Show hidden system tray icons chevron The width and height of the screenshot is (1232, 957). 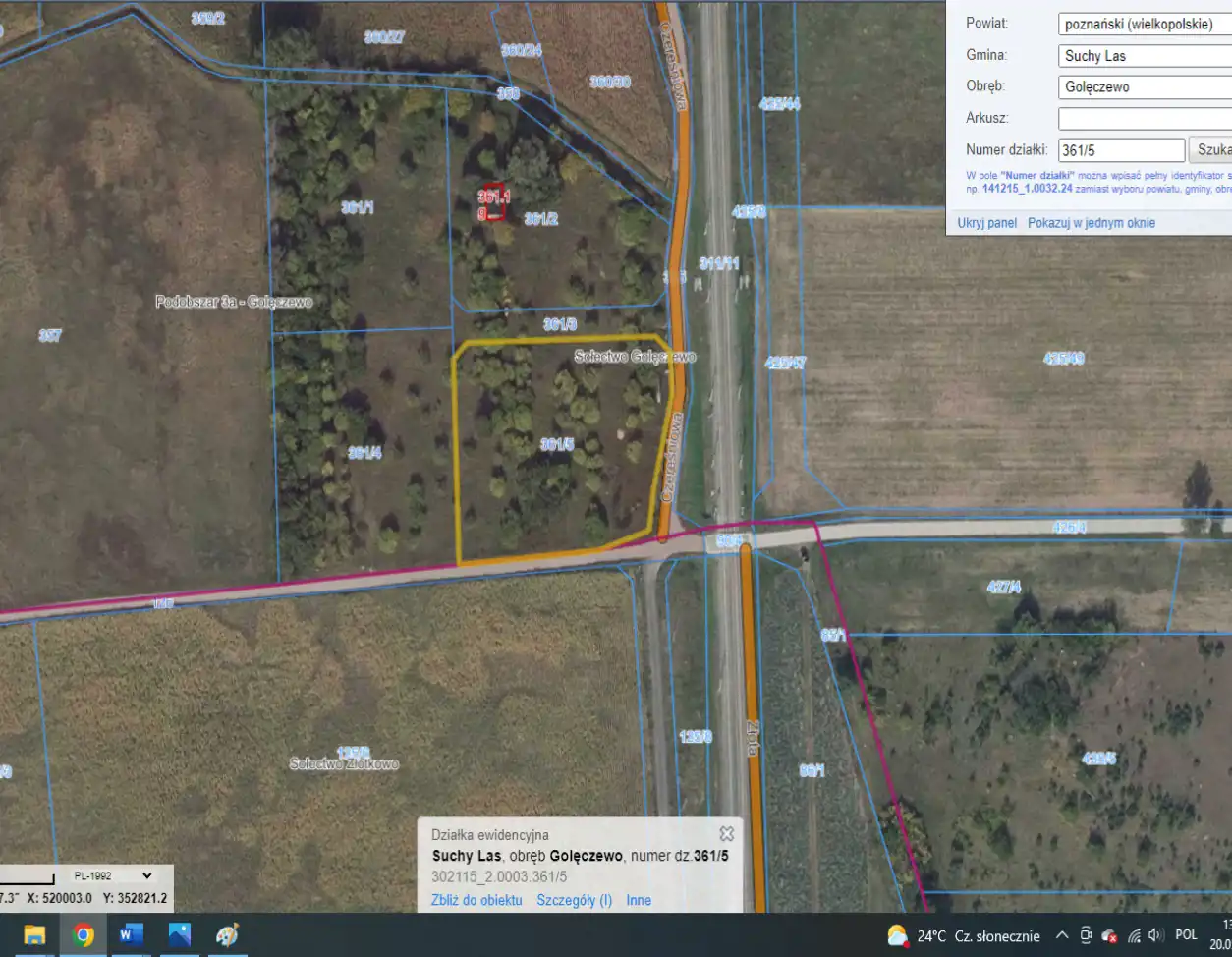tap(1062, 936)
